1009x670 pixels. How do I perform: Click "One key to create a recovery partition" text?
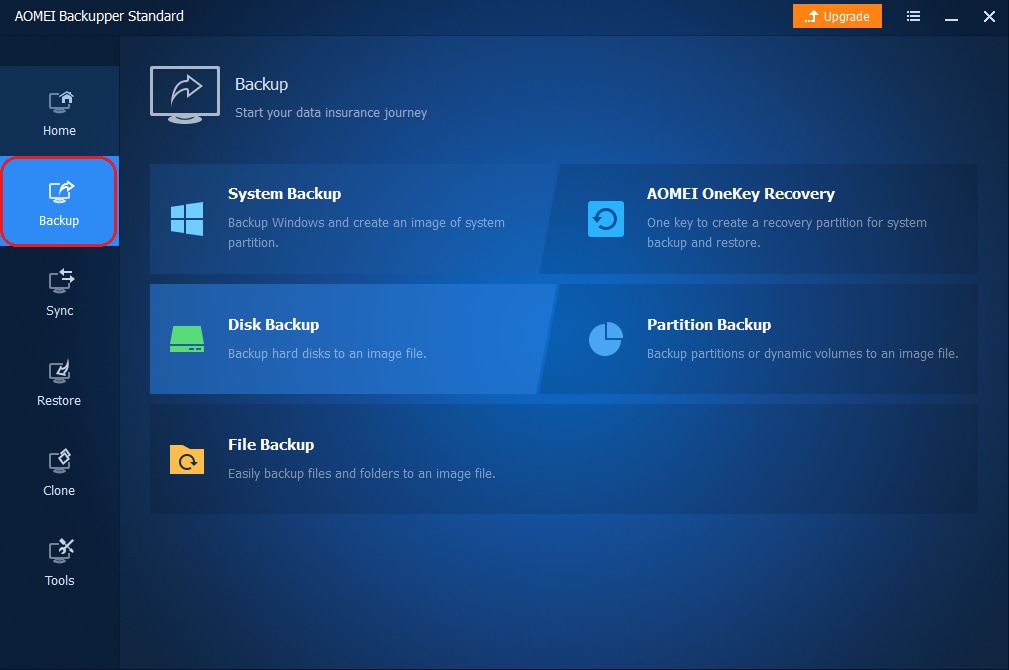point(786,232)
